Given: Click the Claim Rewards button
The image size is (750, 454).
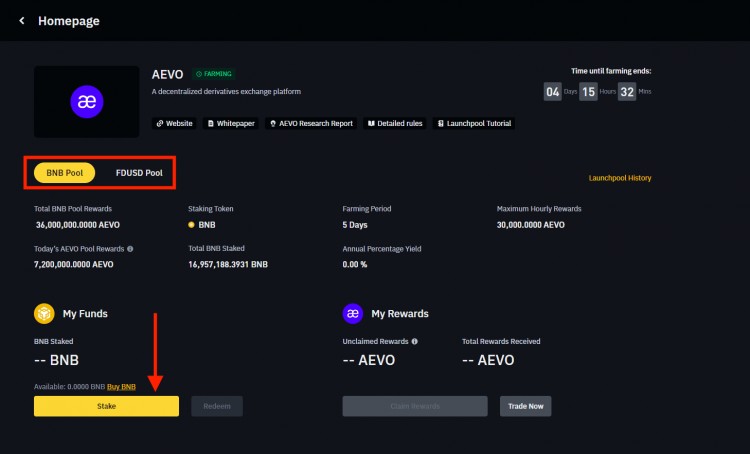Looking at the screenshot, I should click(x=415, y=406).
